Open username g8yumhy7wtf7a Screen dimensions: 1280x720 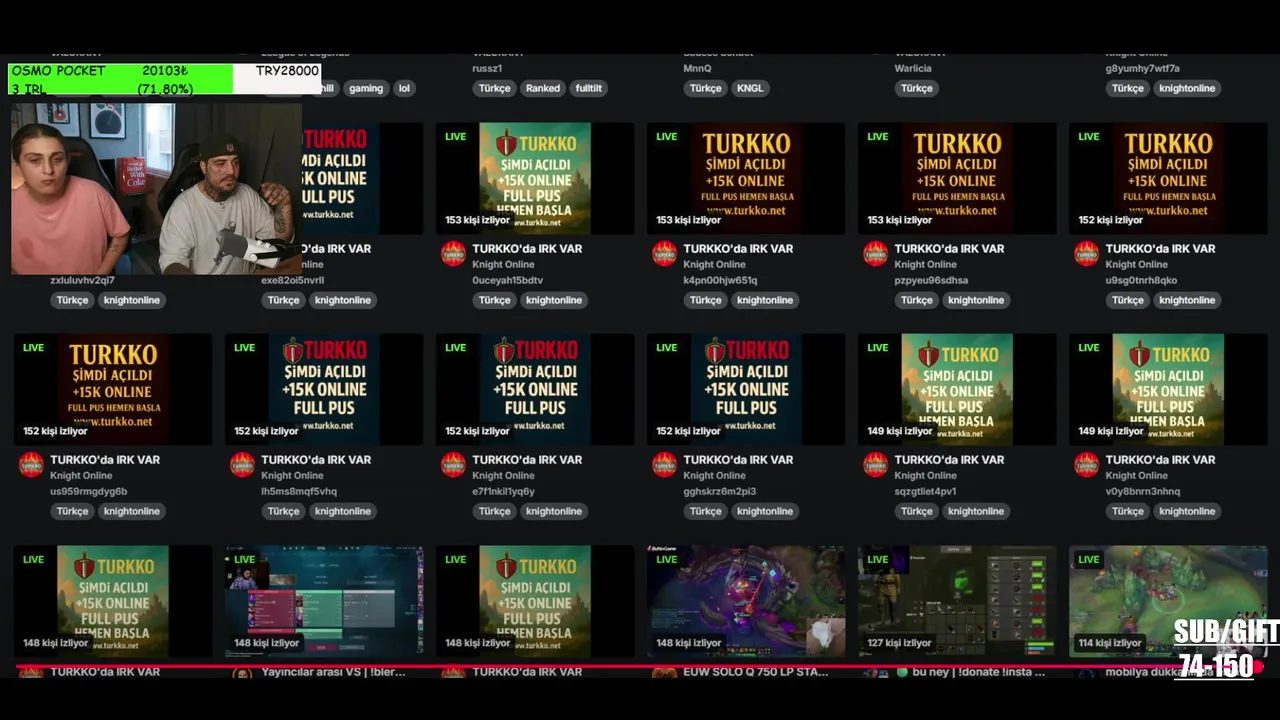click(1142, 69)
